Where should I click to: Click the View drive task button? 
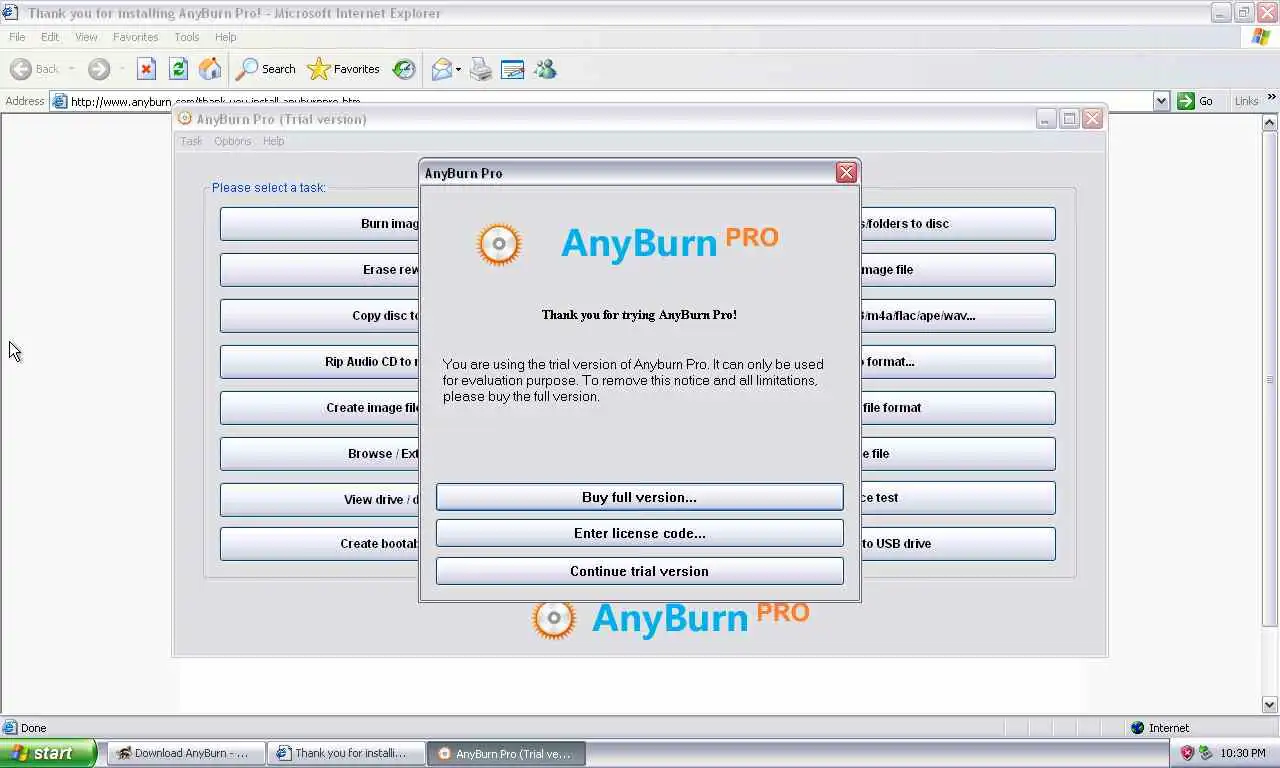click(x=320, y=499)
